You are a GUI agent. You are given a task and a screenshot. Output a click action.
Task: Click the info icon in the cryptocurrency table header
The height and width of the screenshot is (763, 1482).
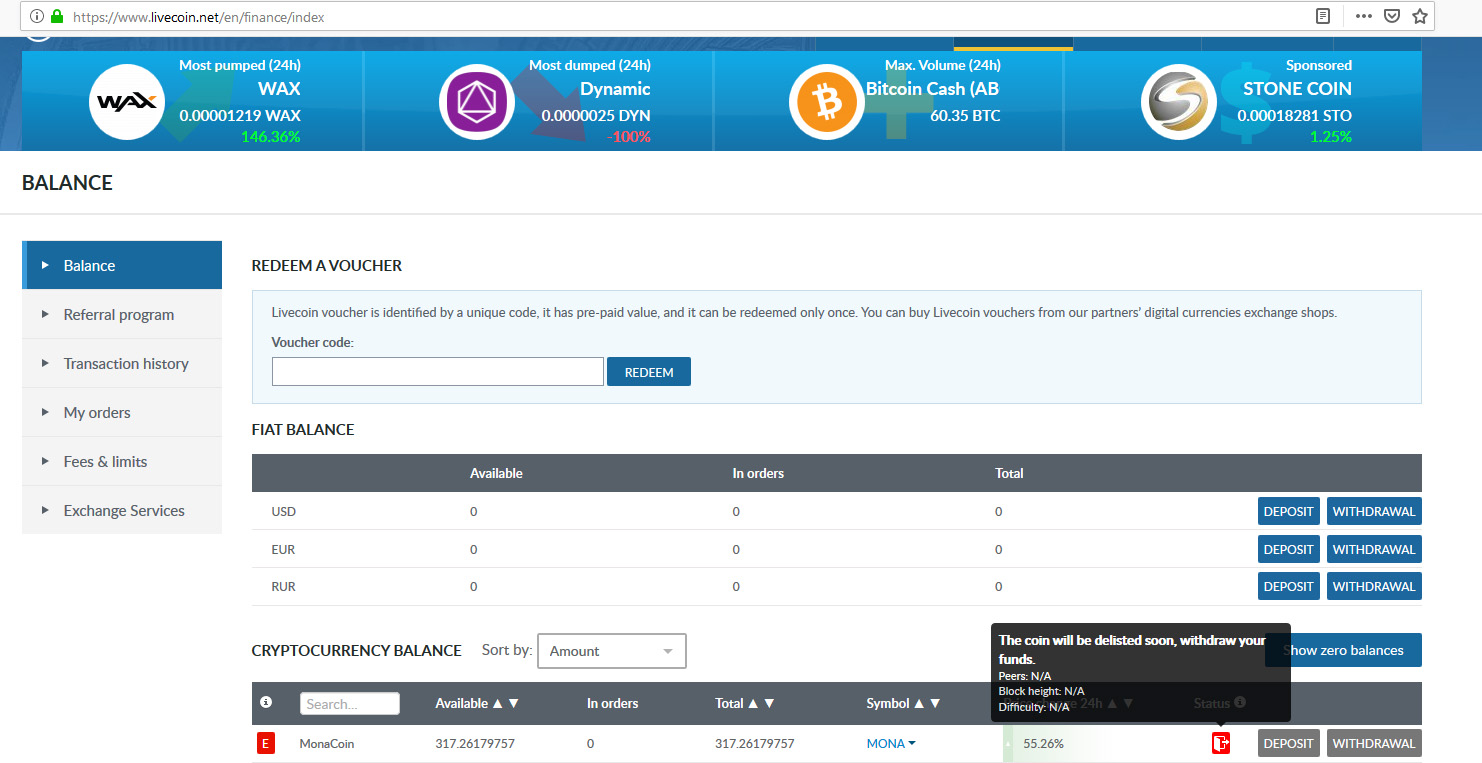pos(265,703)
